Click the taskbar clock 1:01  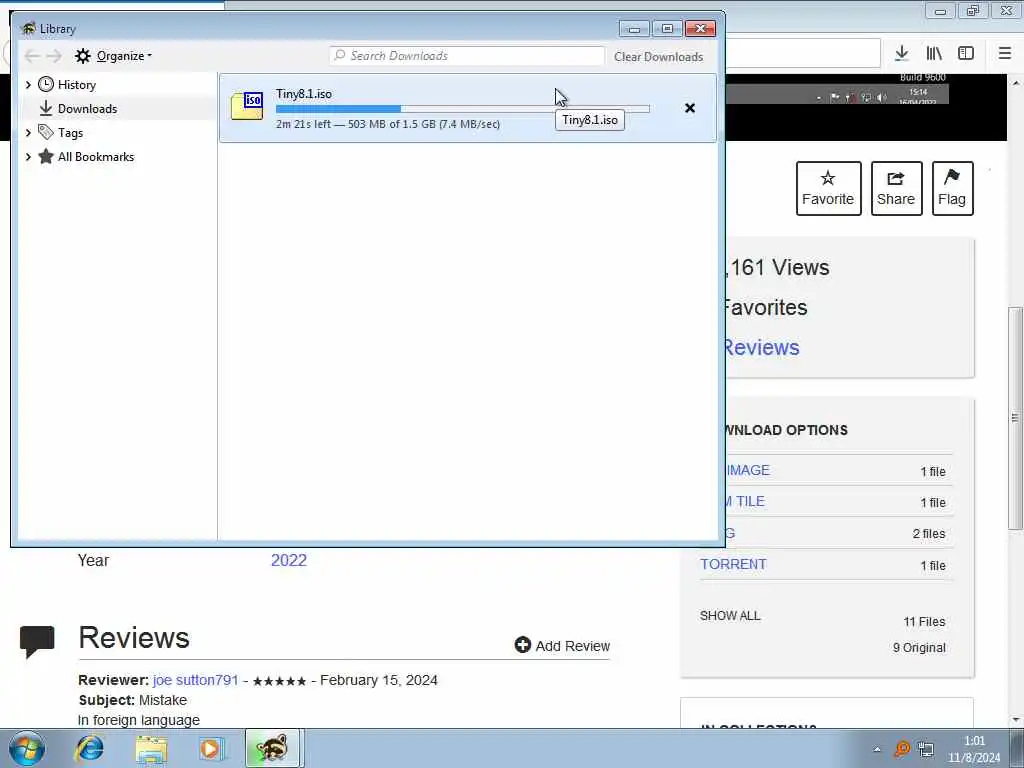point(974,741)
